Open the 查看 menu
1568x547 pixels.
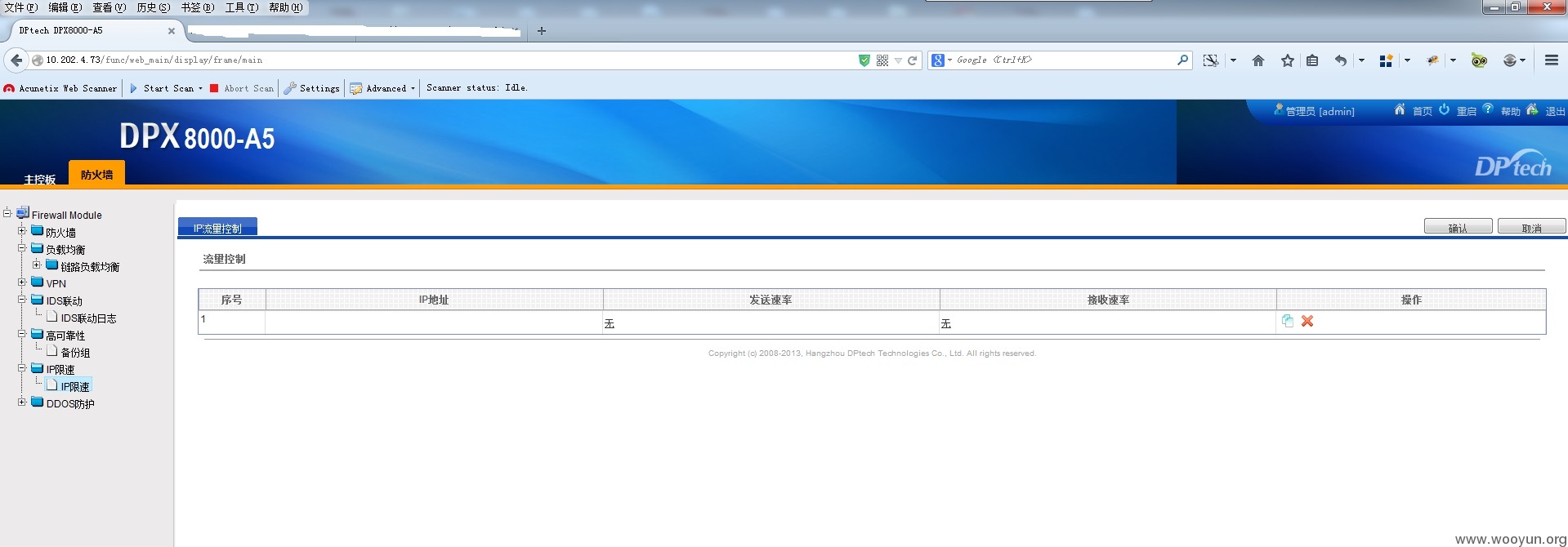(x=109, y=7)
